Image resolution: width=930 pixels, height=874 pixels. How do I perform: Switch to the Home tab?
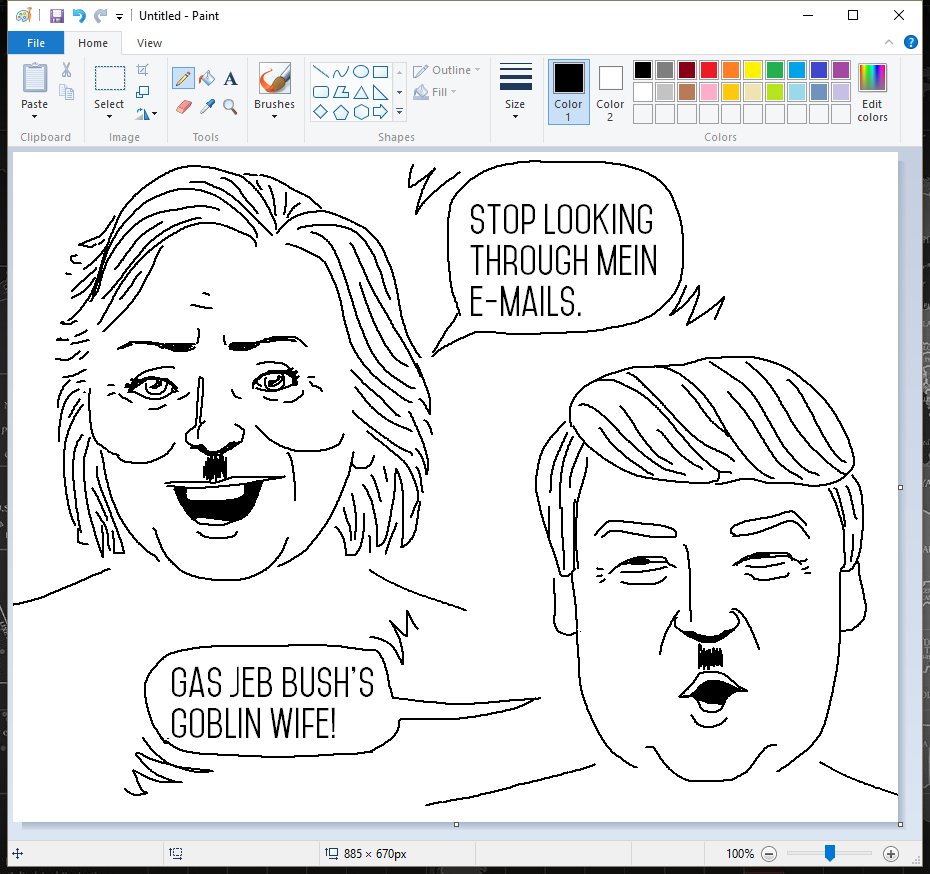point(93,43)
